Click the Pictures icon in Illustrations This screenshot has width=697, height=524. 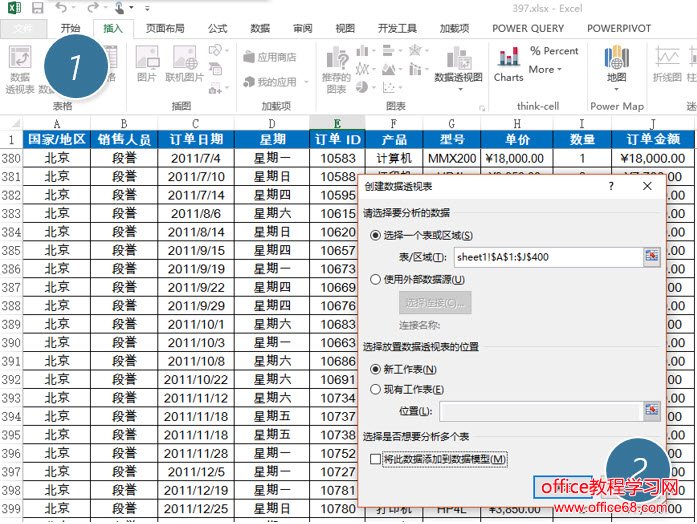pos(147,65)
